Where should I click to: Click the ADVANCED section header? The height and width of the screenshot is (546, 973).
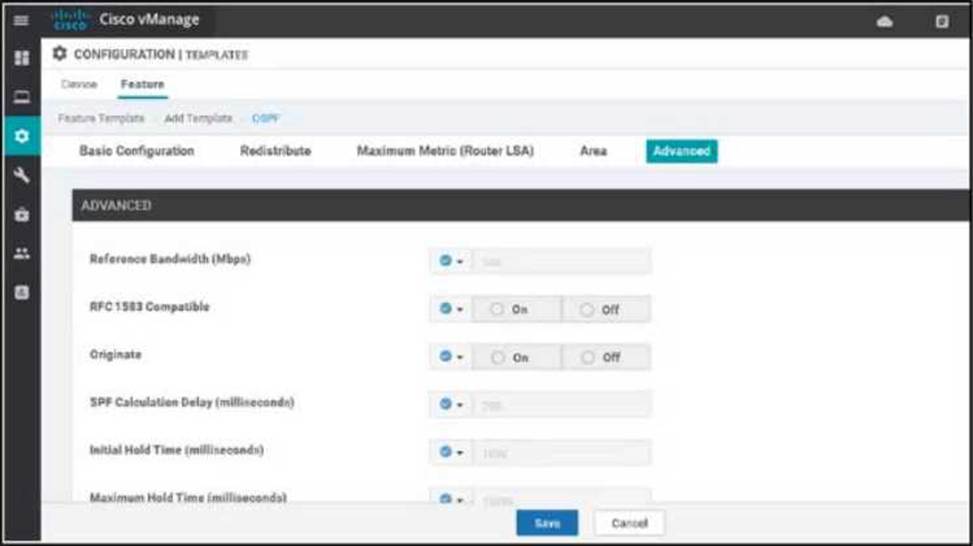(521, 205)
